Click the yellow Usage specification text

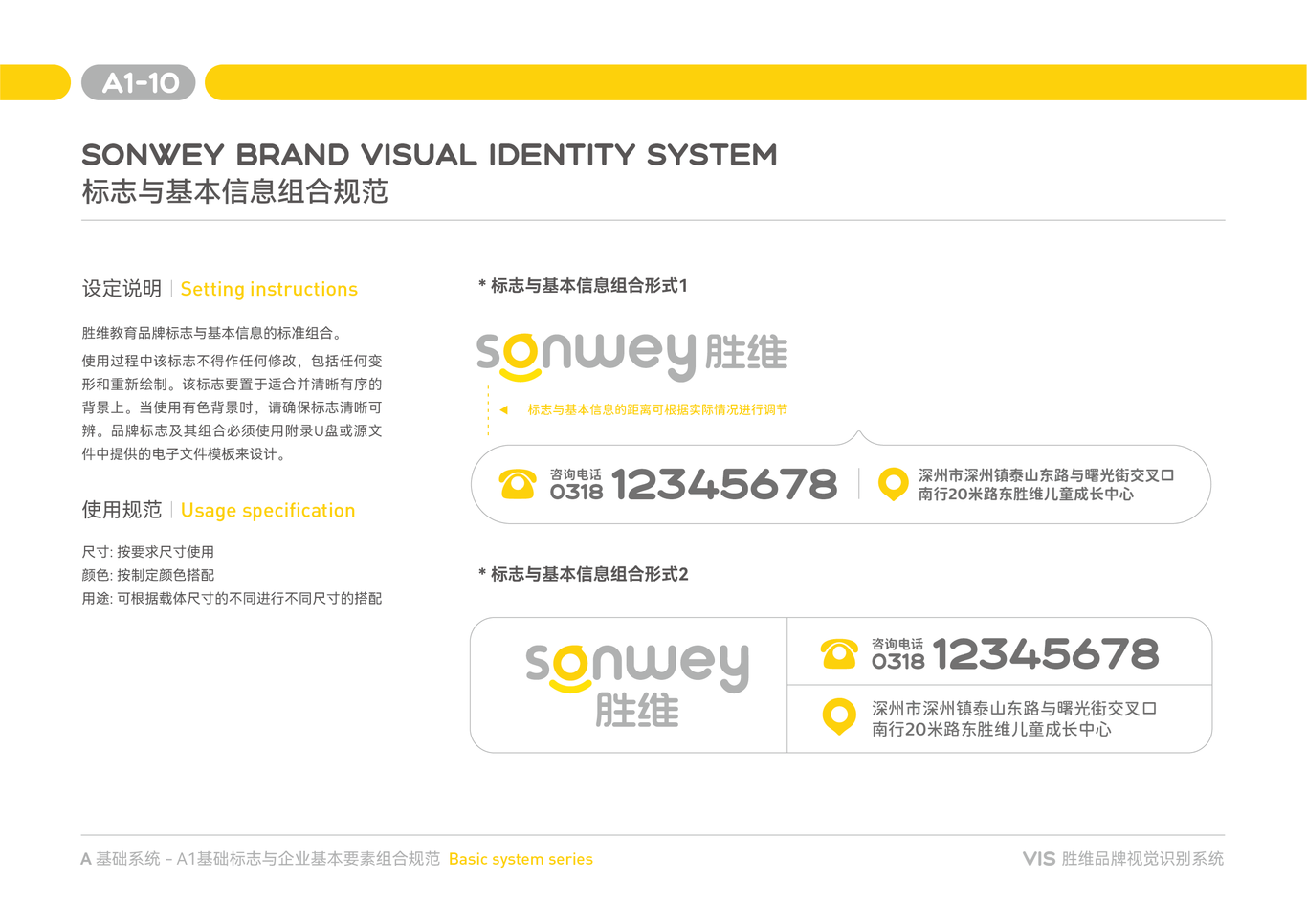point(268,511)
